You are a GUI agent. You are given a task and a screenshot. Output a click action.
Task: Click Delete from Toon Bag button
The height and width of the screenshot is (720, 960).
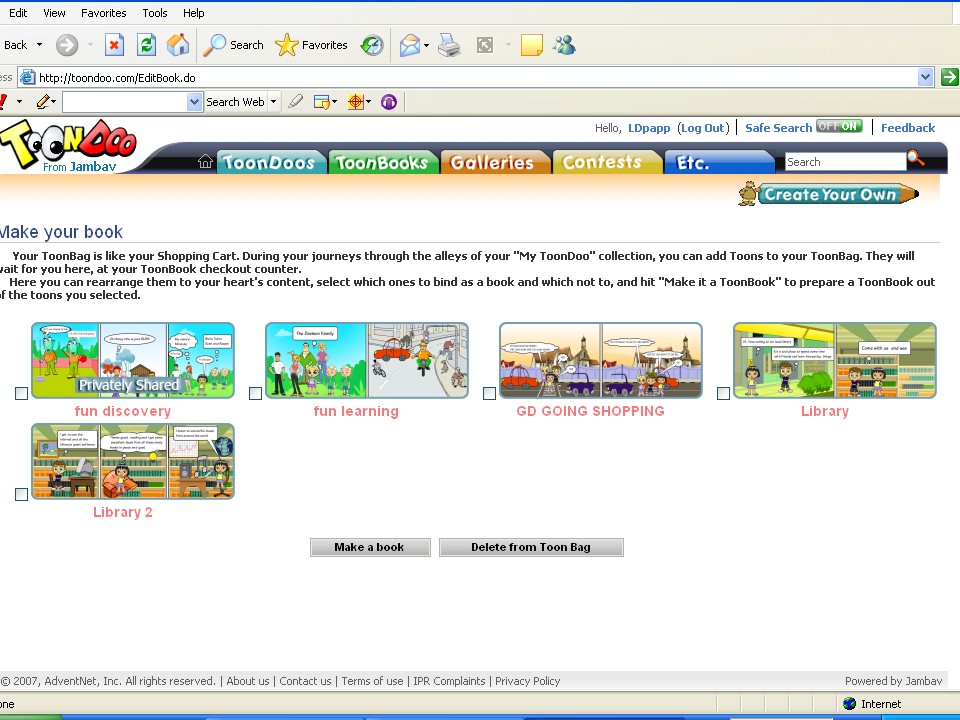[531, 547]
